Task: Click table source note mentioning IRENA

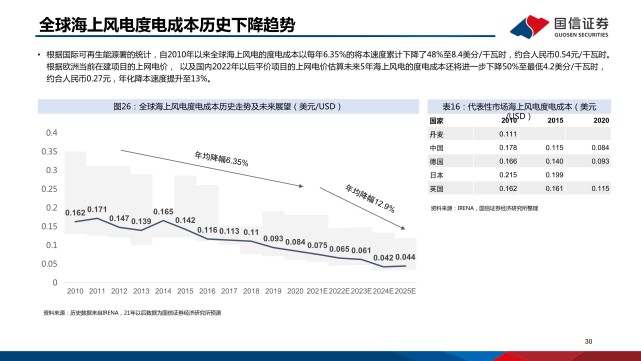Action: [x=484, y=208]
